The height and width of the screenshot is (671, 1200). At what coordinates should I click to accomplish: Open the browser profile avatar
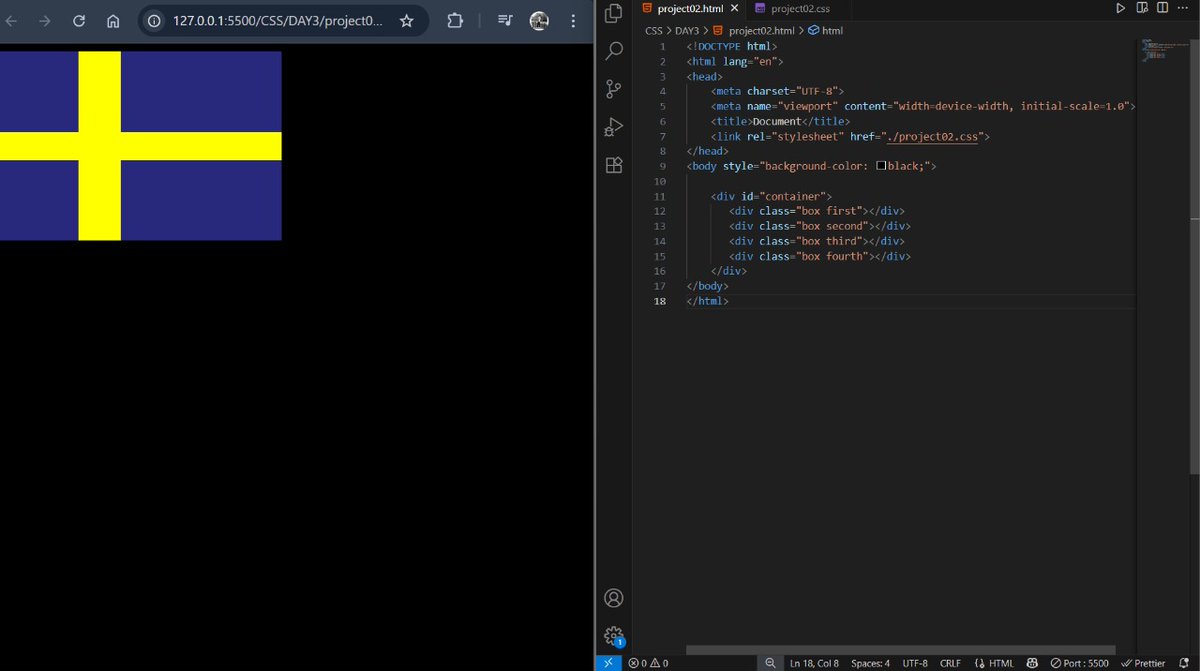click(x=539, y=21)
